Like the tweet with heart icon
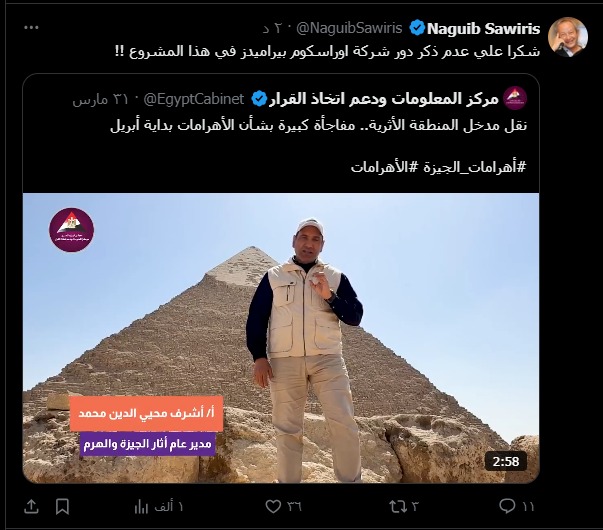Image resolution: width=603 pixels, height=530 pixels. 273,507
